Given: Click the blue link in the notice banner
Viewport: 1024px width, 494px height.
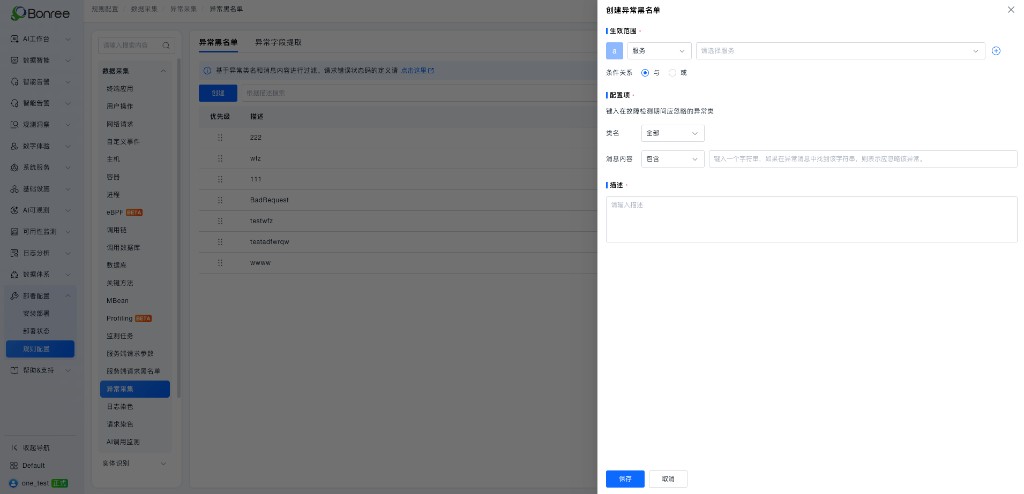Looking at the screenshot, I should 417,70.
